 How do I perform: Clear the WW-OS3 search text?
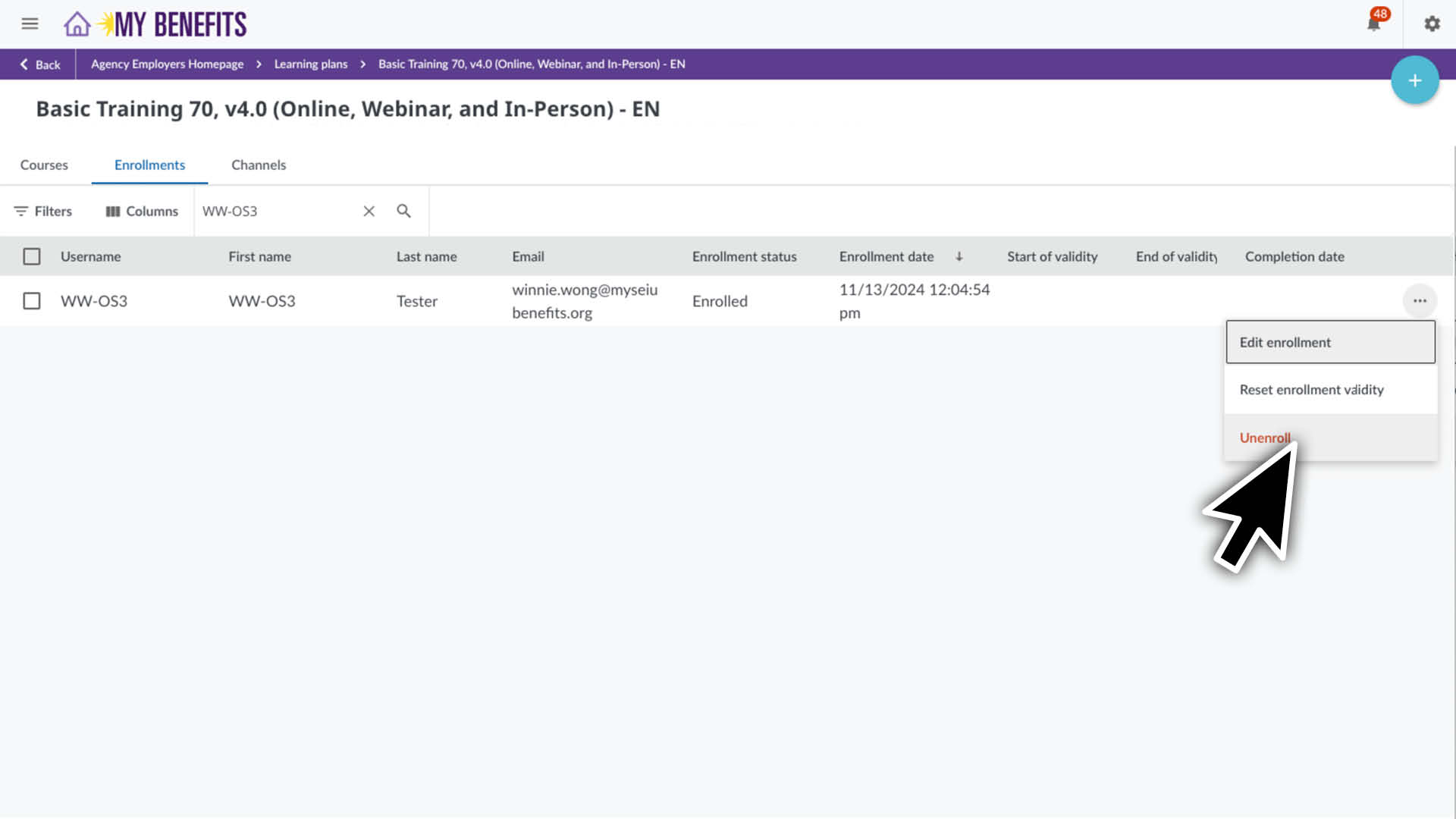(x=369, y=212)
